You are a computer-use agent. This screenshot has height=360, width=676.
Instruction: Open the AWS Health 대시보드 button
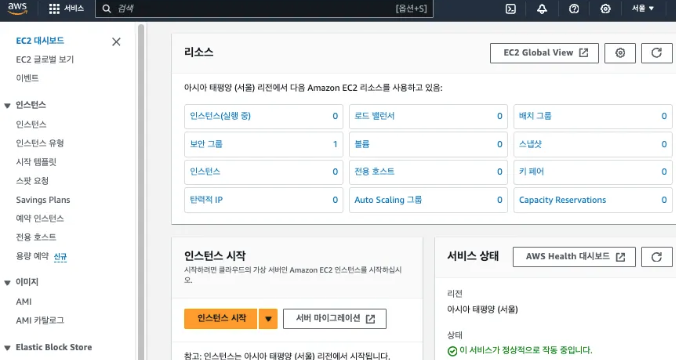coord(574,257)
